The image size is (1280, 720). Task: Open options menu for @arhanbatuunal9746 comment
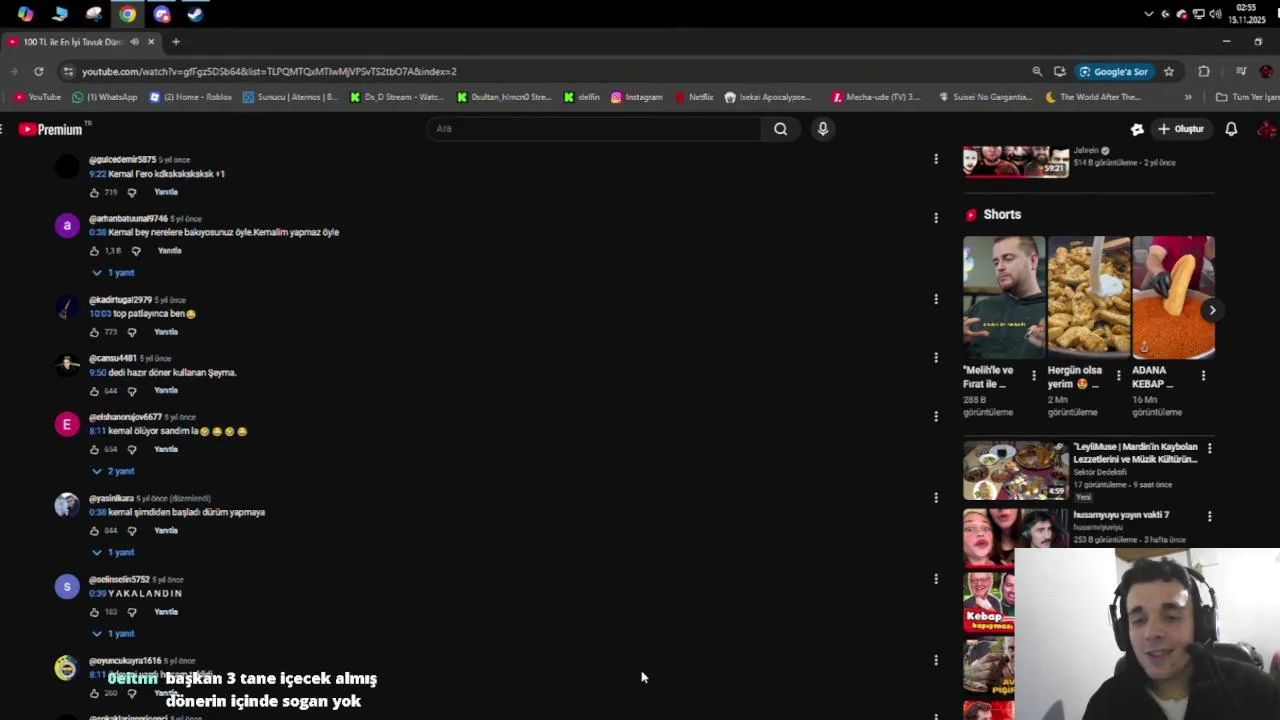click(936, 218)
